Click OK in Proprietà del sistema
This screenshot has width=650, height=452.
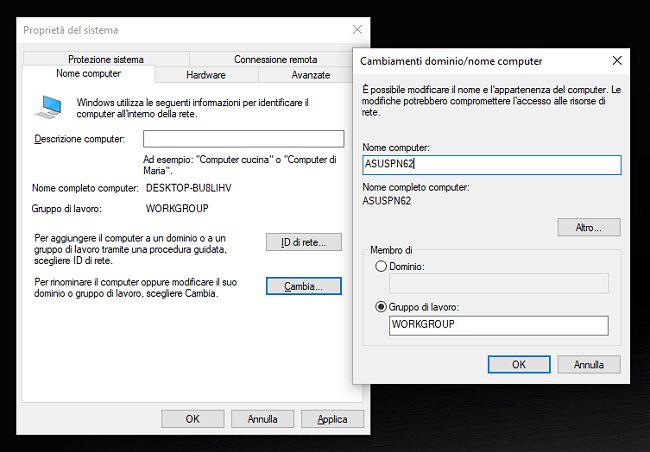(x=193, y=419)
